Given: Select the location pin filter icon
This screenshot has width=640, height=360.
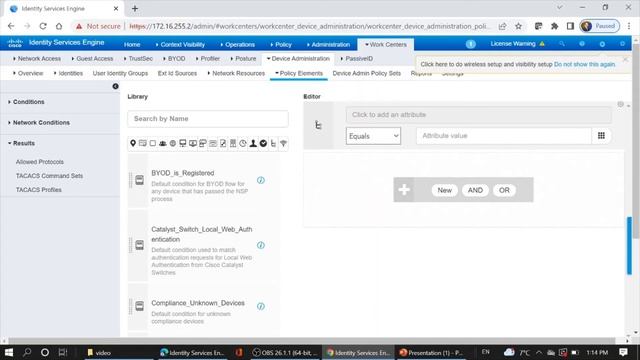Looking at the screenshot, I should (133, 143).
